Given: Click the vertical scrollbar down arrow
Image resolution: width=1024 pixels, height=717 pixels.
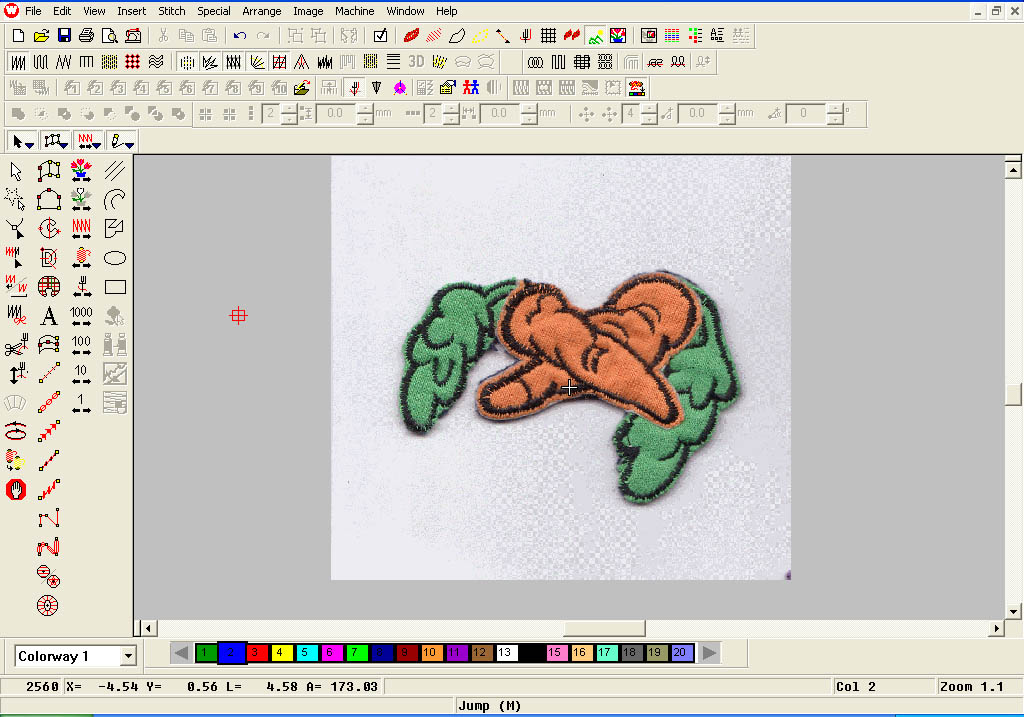Looking at the screenshot, I should pyautogui.click(x=1013, y=611).
